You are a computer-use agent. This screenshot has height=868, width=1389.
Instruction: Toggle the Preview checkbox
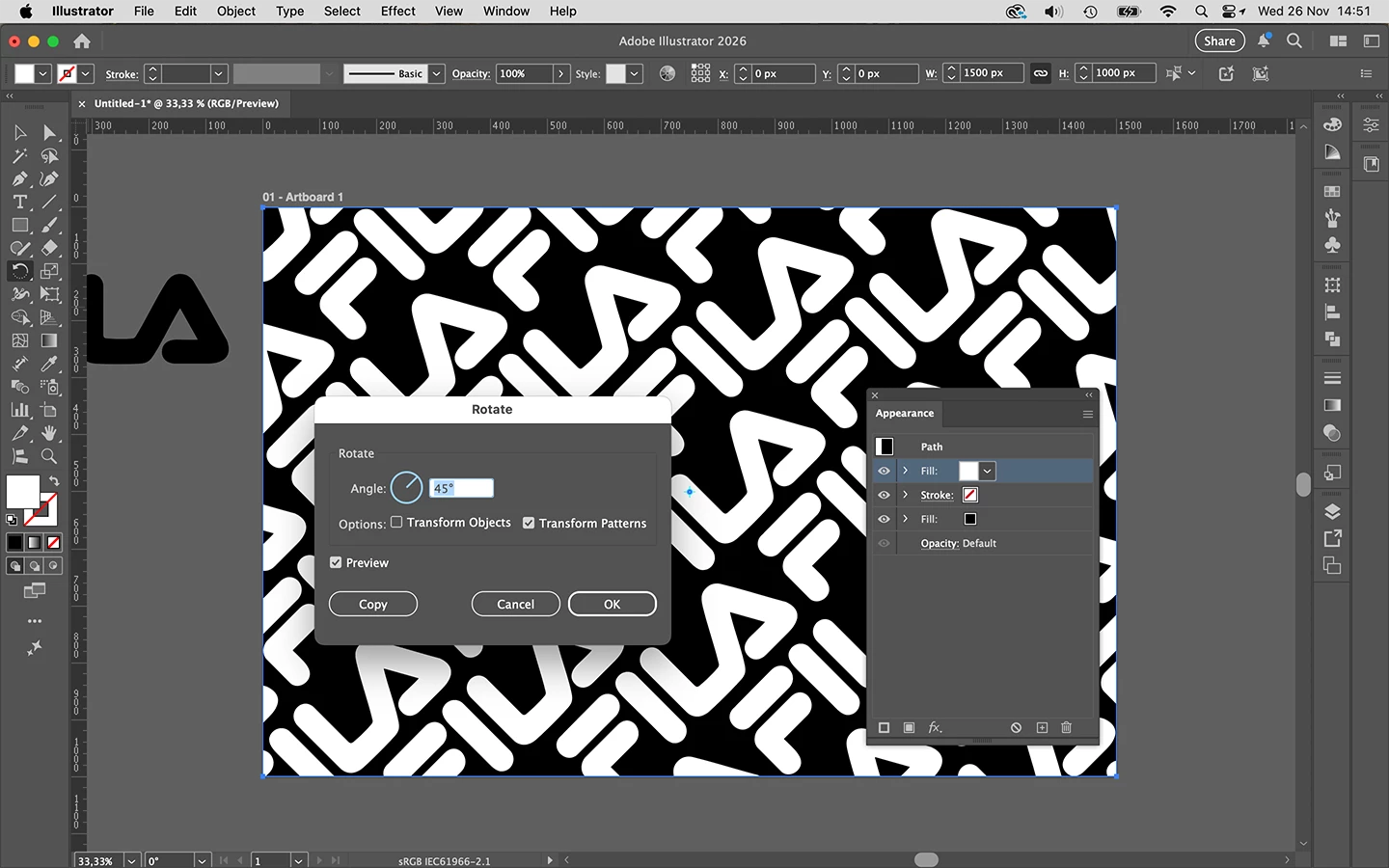tap(336, 562)
